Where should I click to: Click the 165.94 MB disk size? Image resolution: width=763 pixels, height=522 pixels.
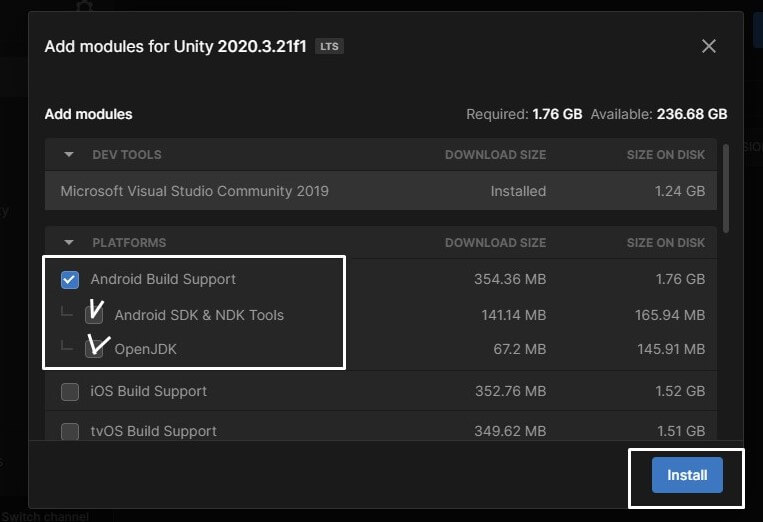point(670,315)
